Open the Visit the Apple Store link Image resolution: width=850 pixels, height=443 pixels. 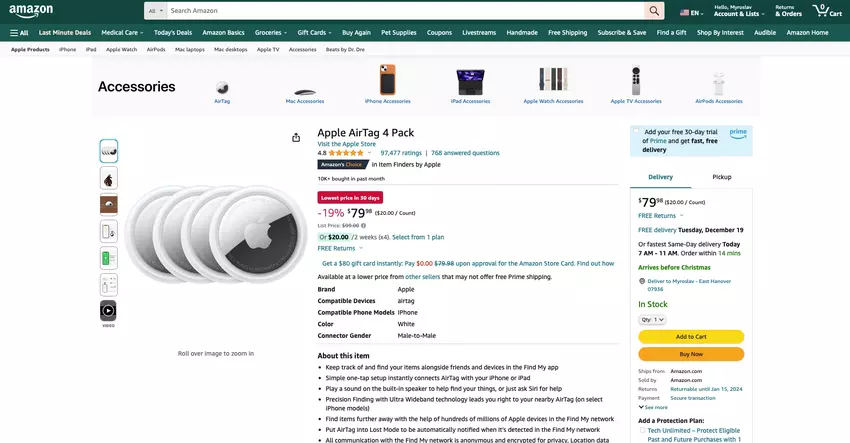(x=348, y=144)
